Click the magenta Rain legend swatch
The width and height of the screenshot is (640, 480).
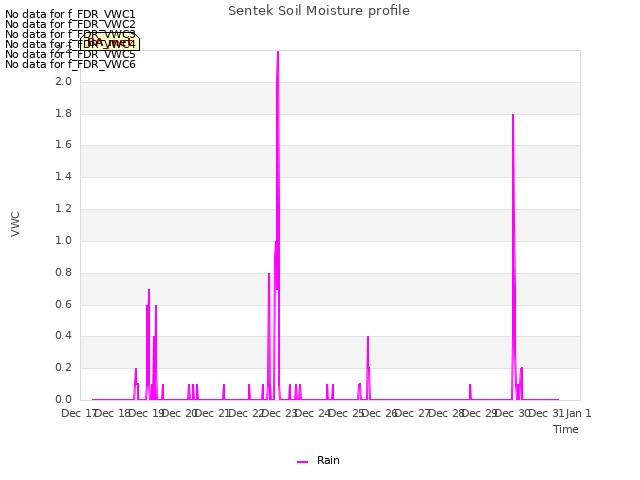pyautogui.click(x=302, y=462)
